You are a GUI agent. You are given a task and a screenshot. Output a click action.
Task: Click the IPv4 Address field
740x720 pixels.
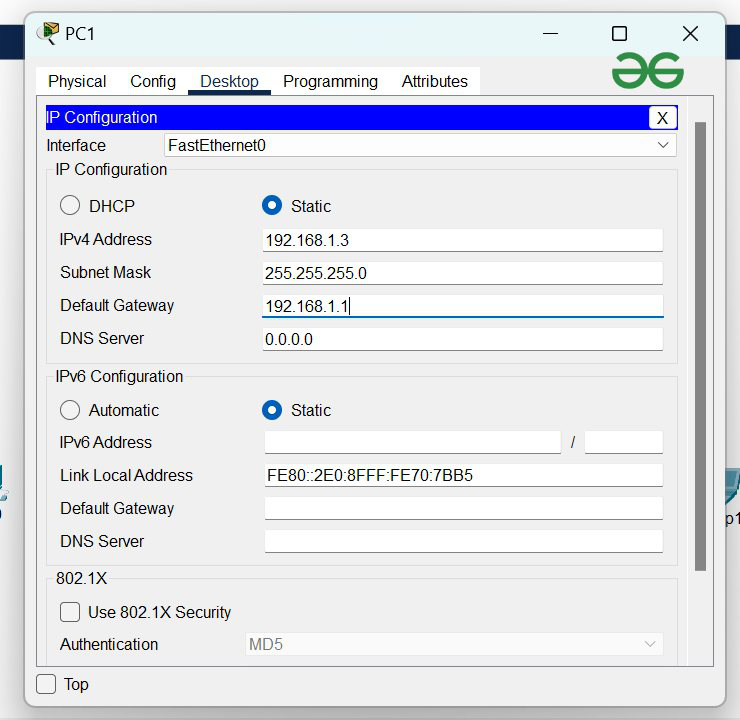[462, 240]
